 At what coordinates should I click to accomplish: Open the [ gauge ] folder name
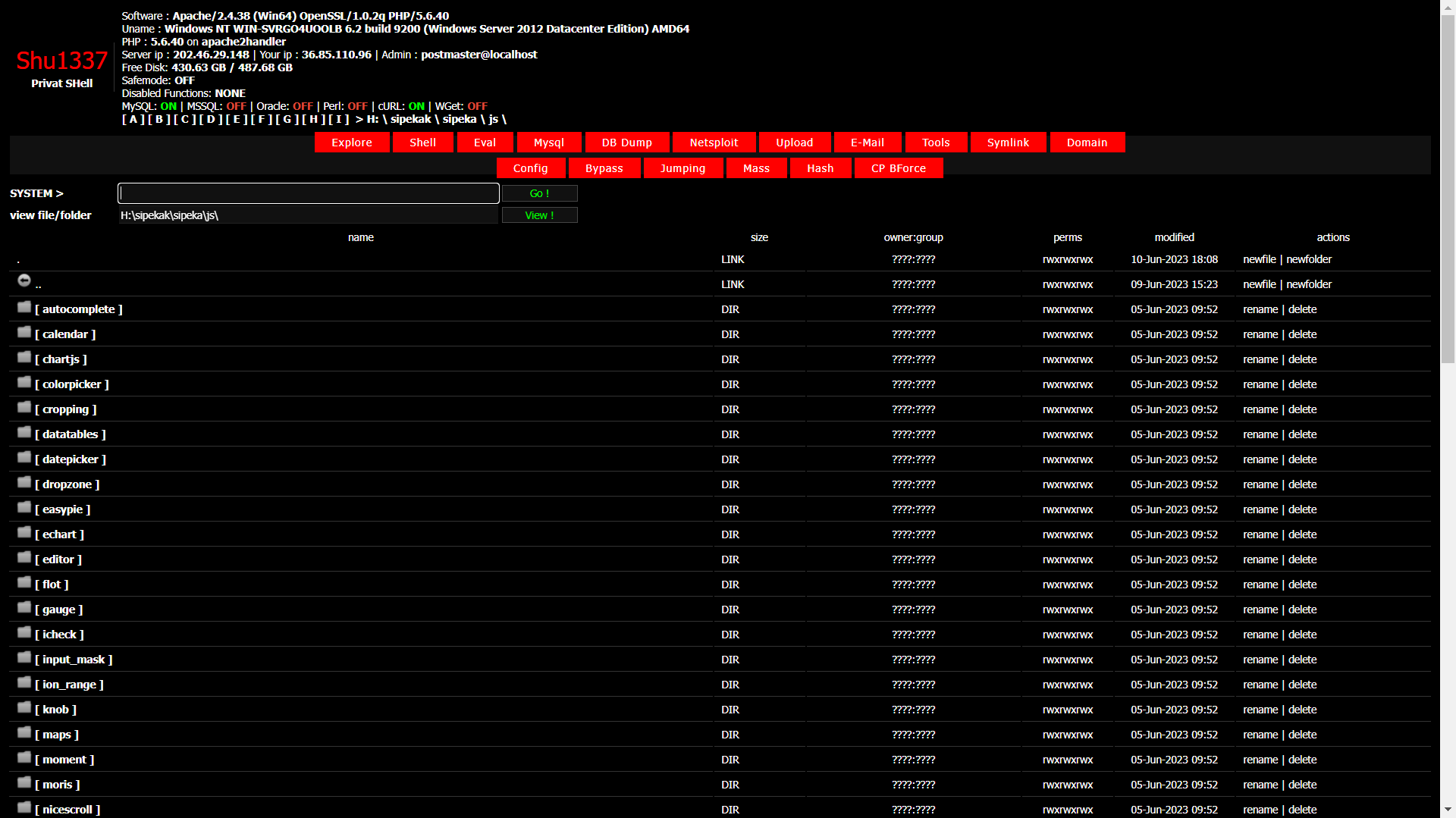(59, 610)
